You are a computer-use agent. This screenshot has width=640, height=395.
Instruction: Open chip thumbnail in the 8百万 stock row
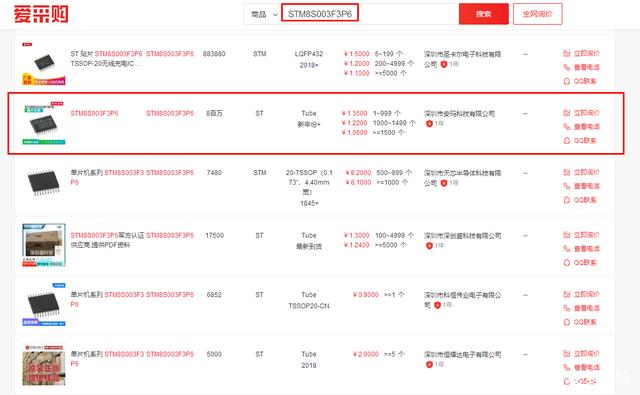click(x=44, y=123)
